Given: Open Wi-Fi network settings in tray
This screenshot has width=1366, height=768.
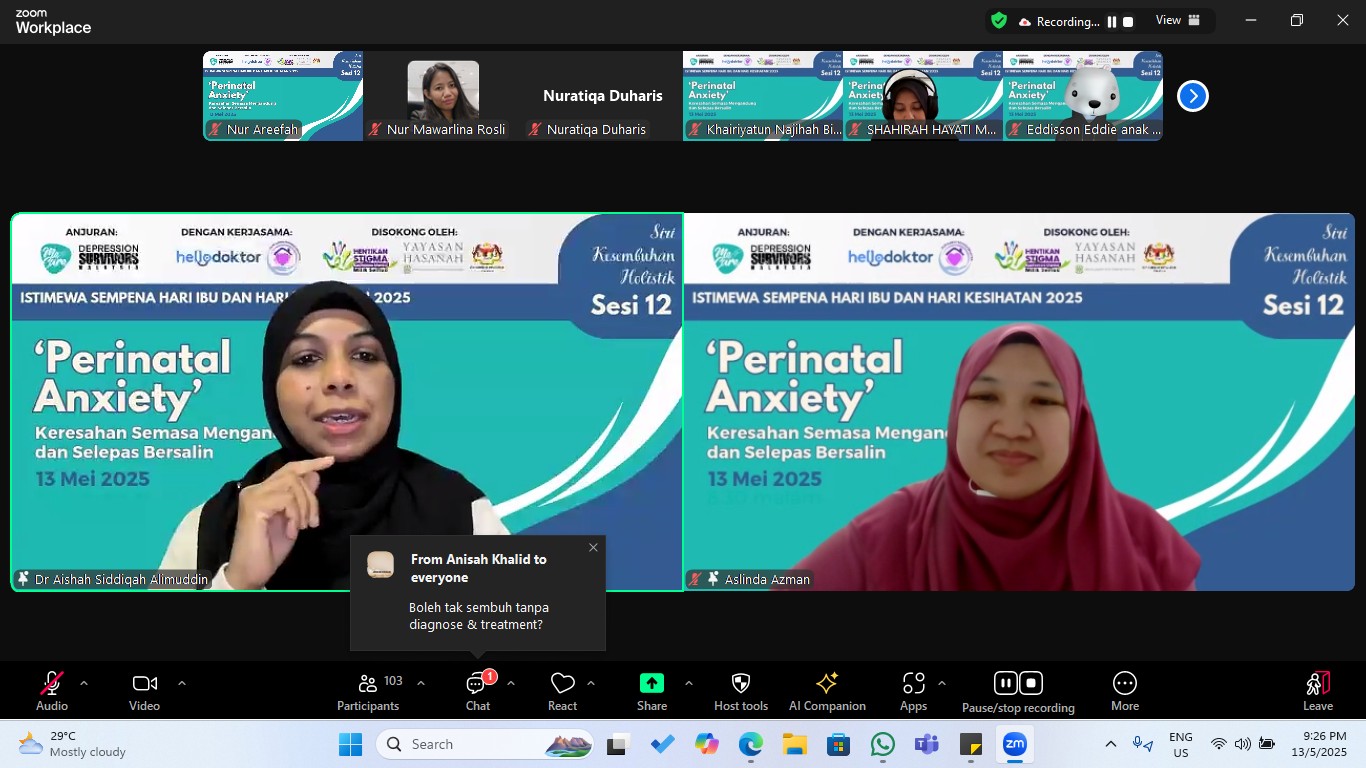Looking at the screenshot, I should pyautogui.click(x=1219, y=744).
